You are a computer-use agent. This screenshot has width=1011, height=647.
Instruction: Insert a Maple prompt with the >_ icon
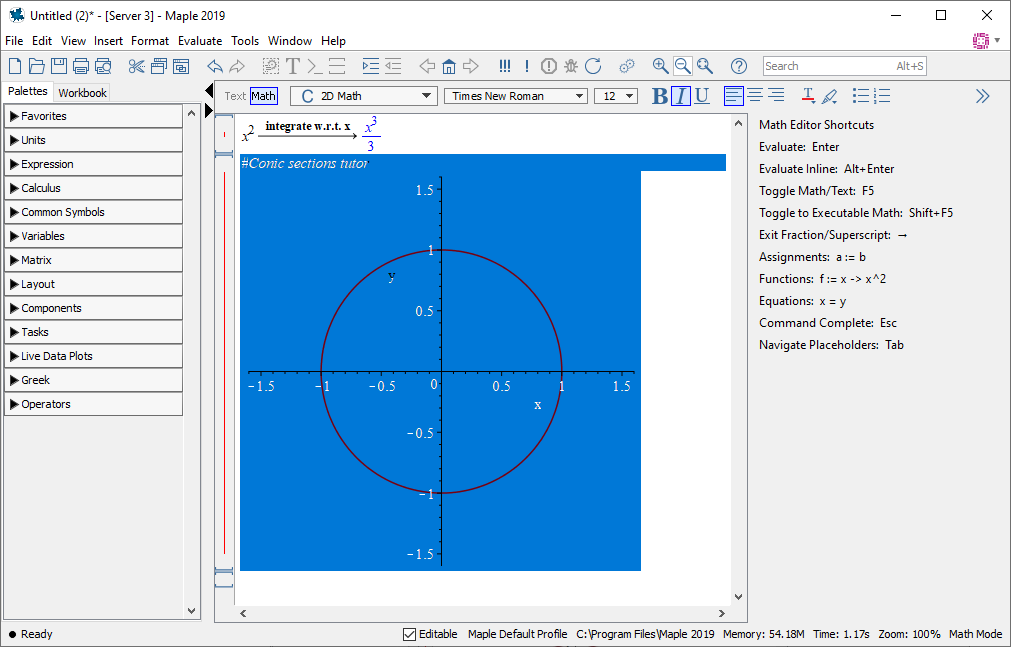(315, 66)
